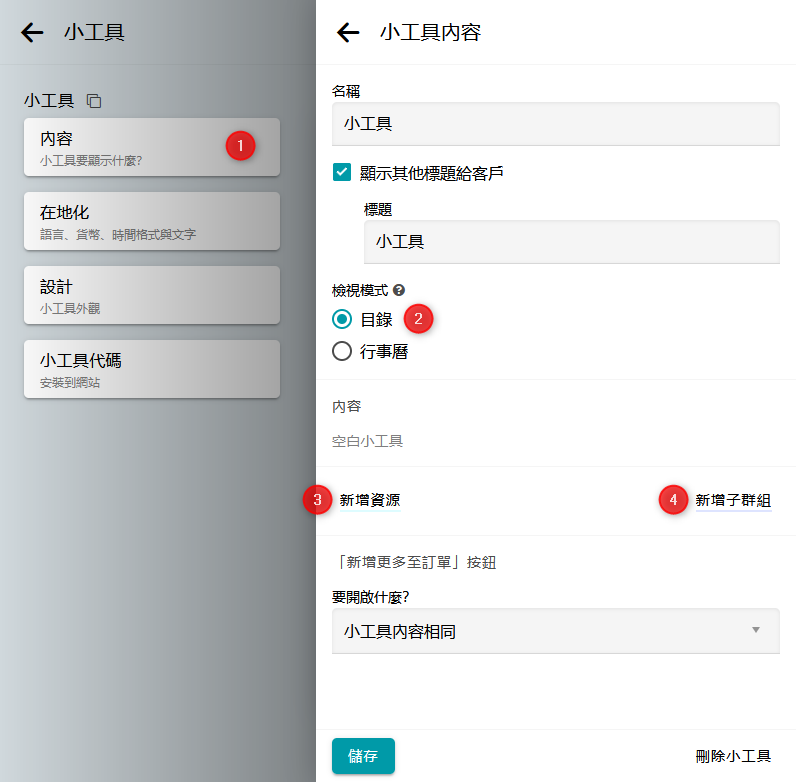Go to 設計 widget appearance
Viewport: 796px width, 782px height.
click(x=151, y=295)
